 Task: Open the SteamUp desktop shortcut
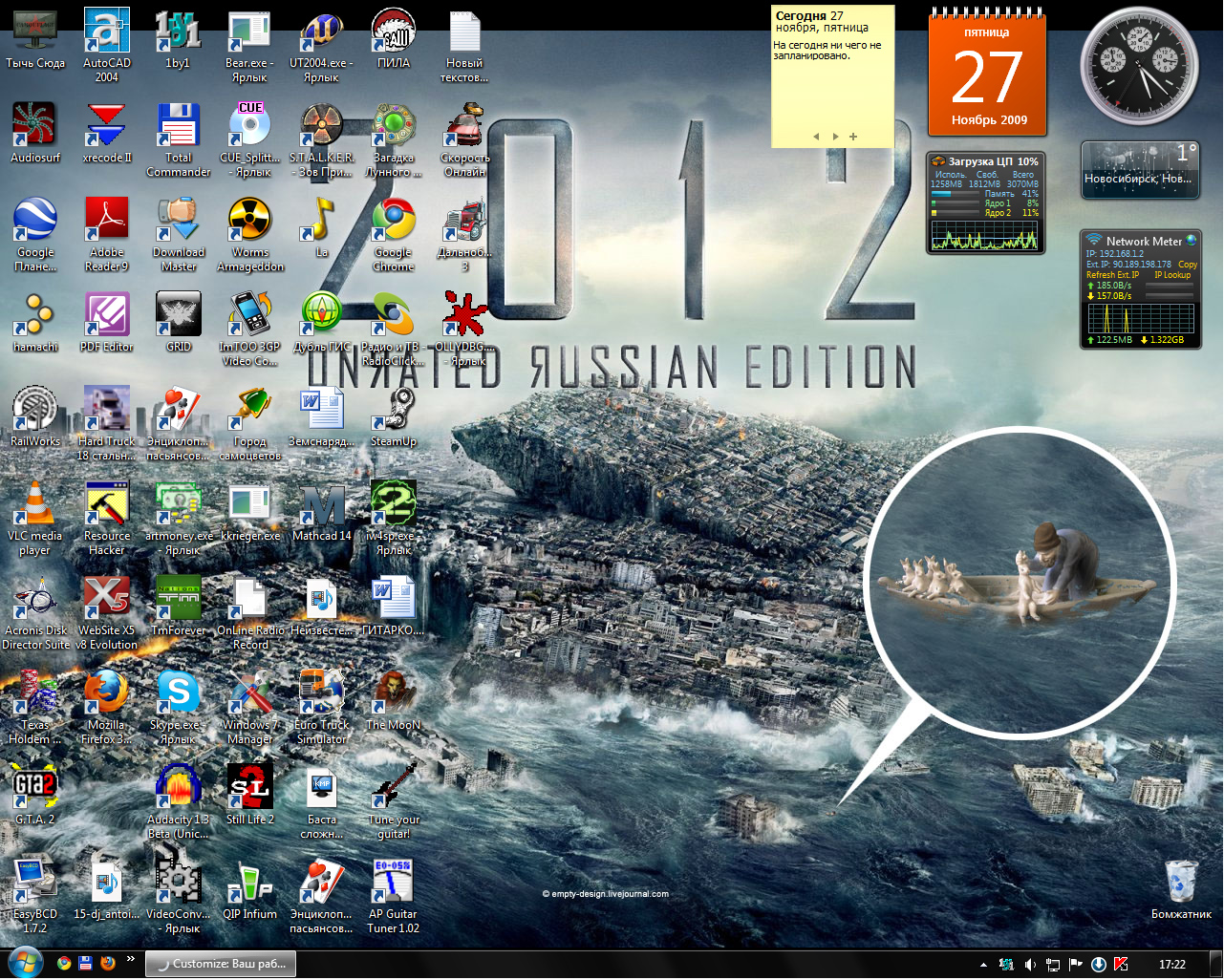point(394,416)
